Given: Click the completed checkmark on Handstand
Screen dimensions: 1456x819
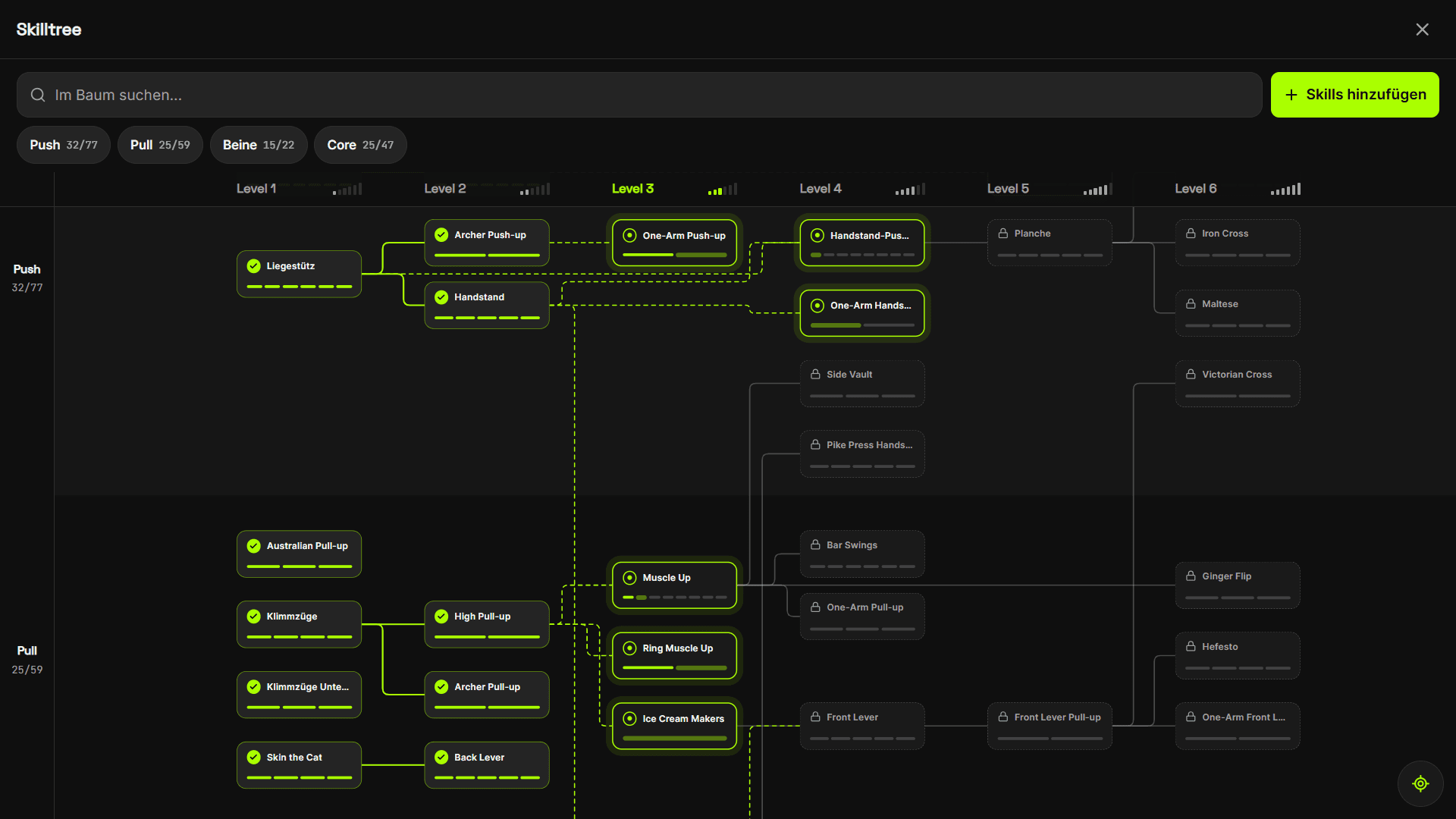Looking at the screenshot, I should [441, 297].
